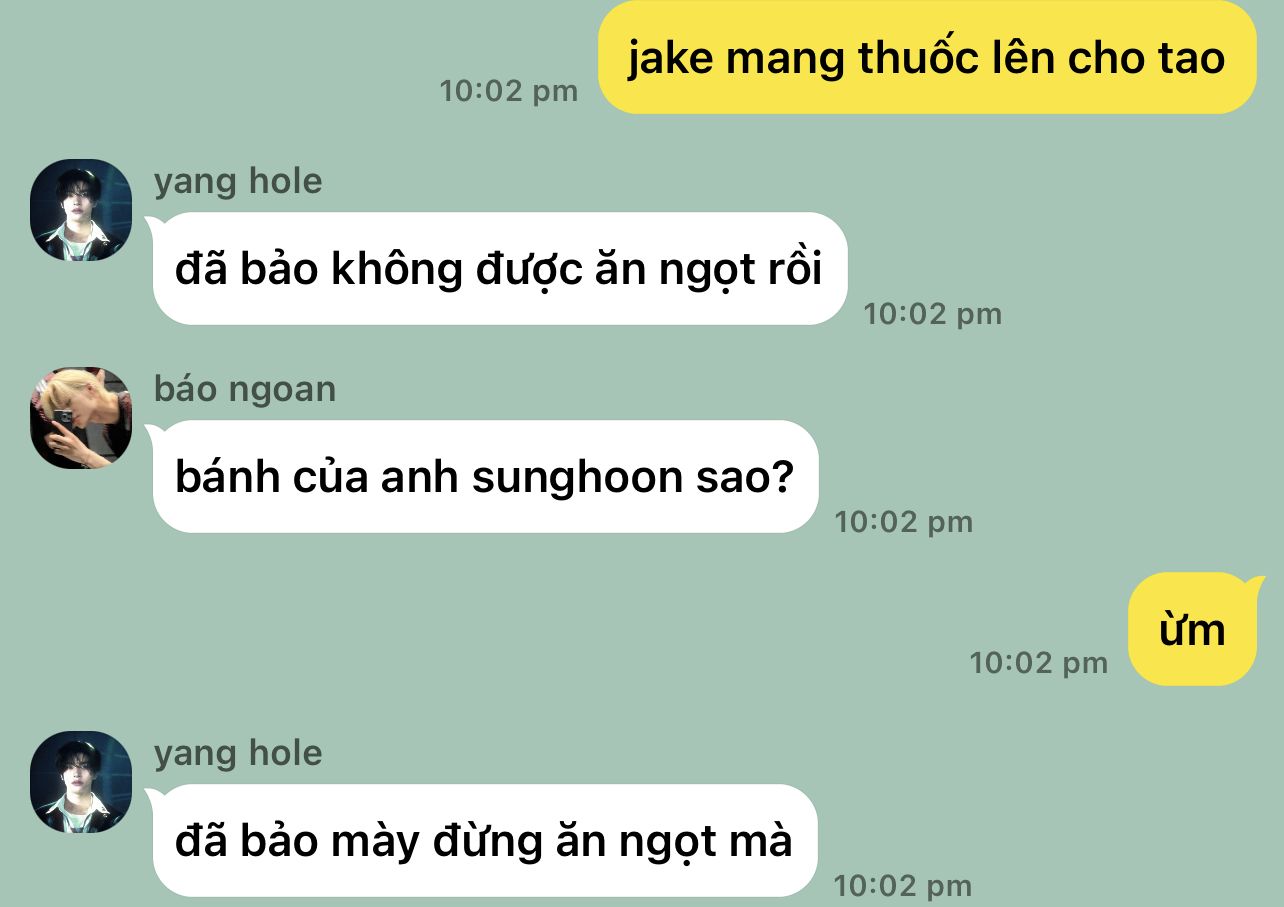Screen dimensions: 1284x907
Task: Click the timestamp after 'đã bảo không được ăn ngọt rồi'
Action: tap(933, 314)
